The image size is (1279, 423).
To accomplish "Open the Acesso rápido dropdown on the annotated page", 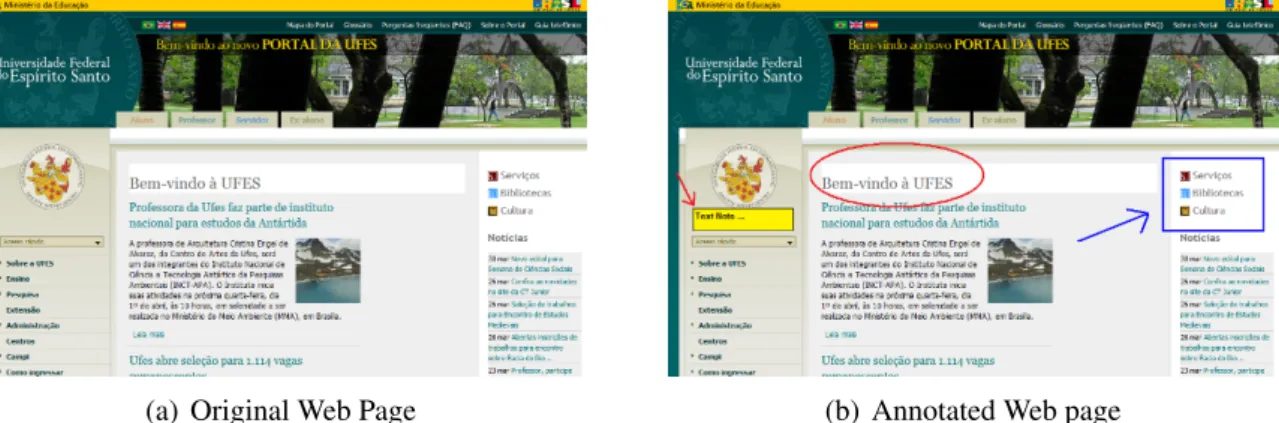I will click(x=745, y=241).
